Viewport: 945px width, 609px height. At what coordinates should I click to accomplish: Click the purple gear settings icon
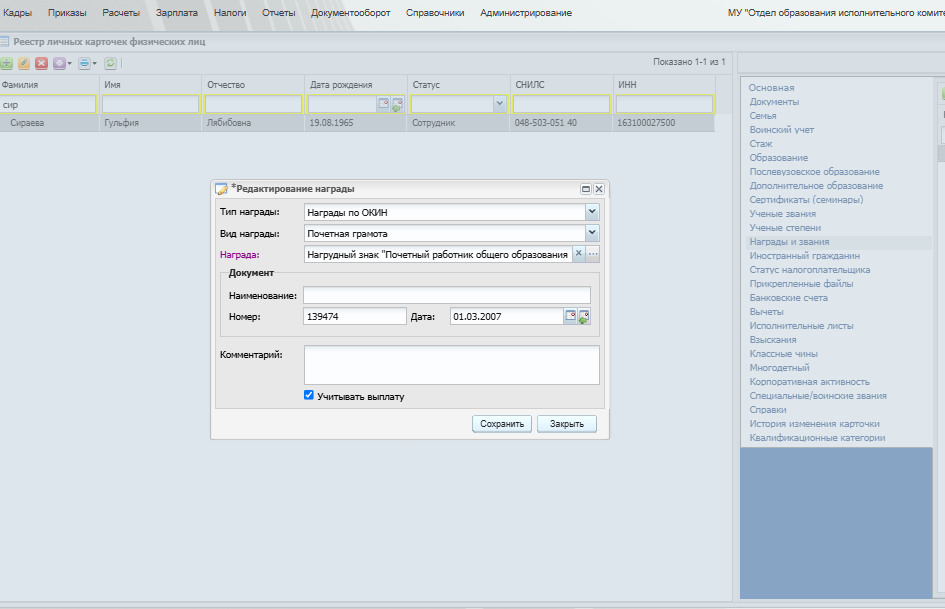pos(59,63)
